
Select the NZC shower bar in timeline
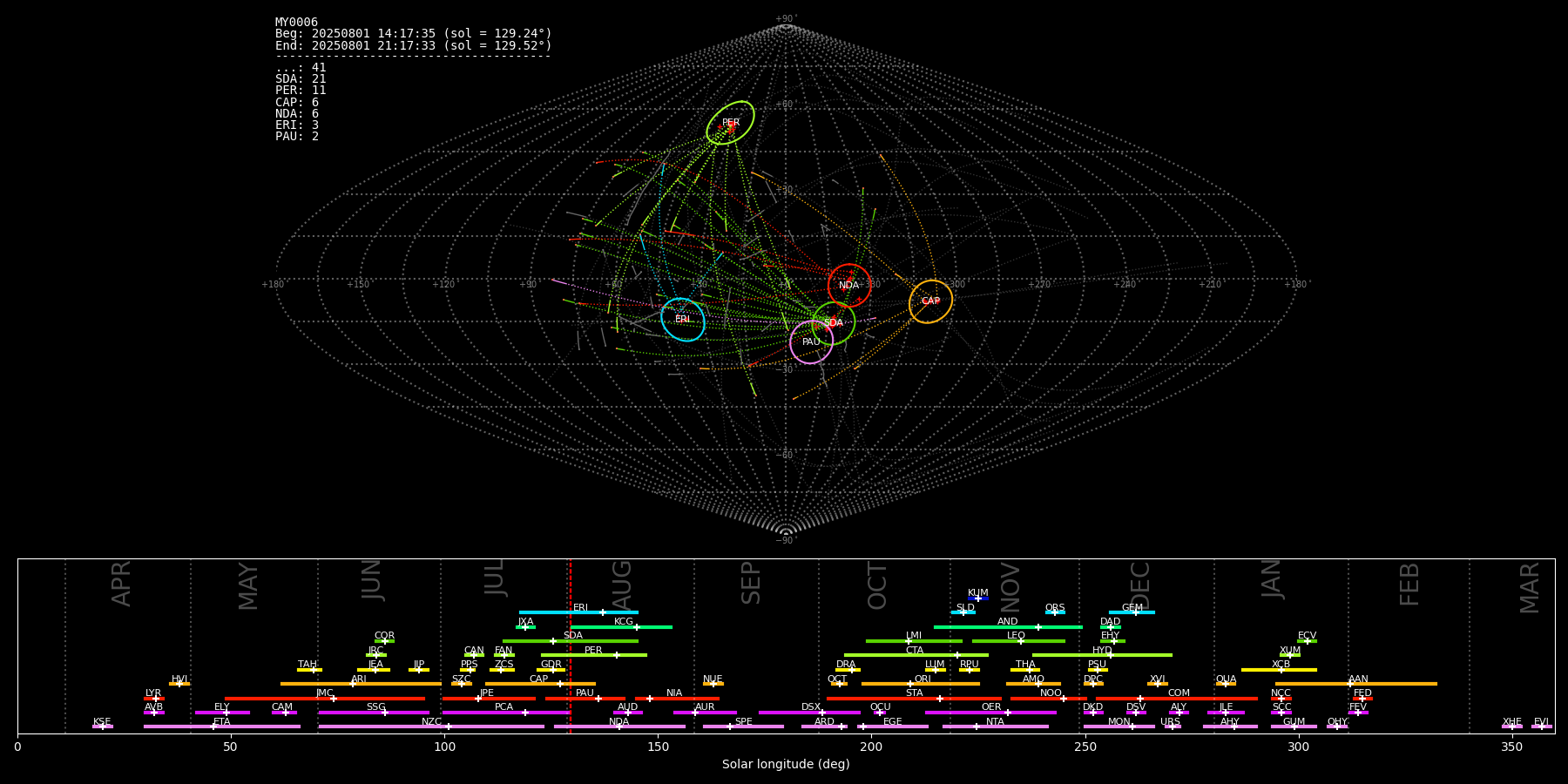point(431,727)
